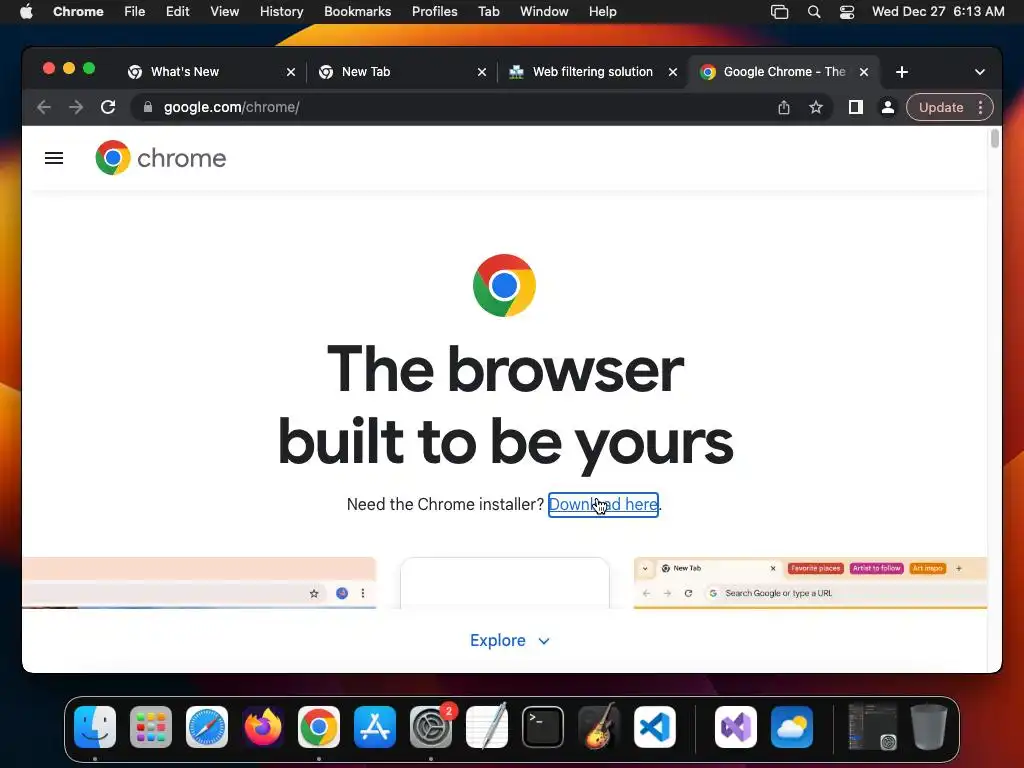Open Terminal from the Dock

(x=543, y=727)
